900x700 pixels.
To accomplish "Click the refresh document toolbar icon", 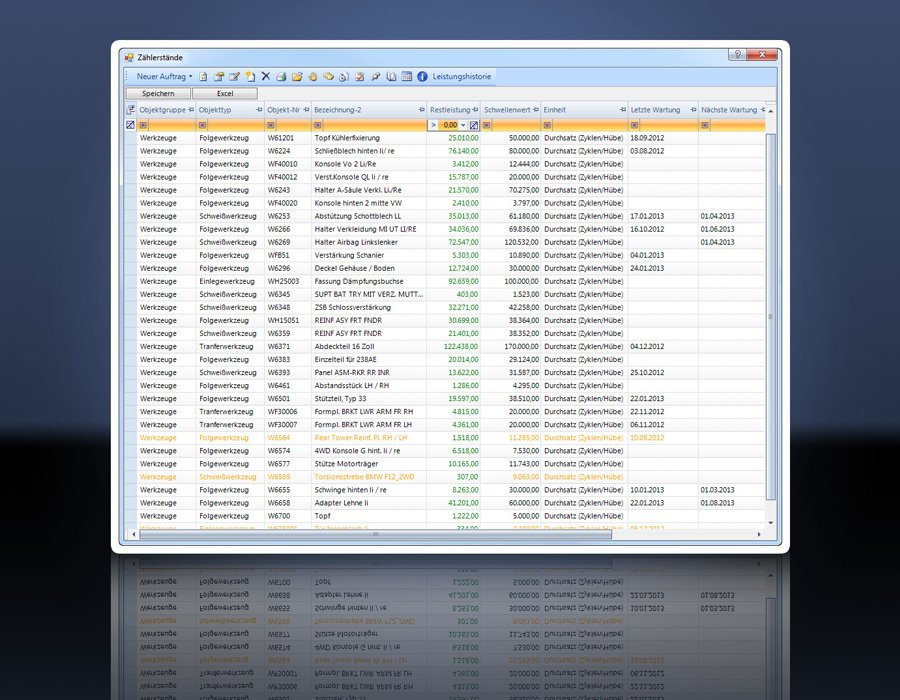I will point(203,76).
